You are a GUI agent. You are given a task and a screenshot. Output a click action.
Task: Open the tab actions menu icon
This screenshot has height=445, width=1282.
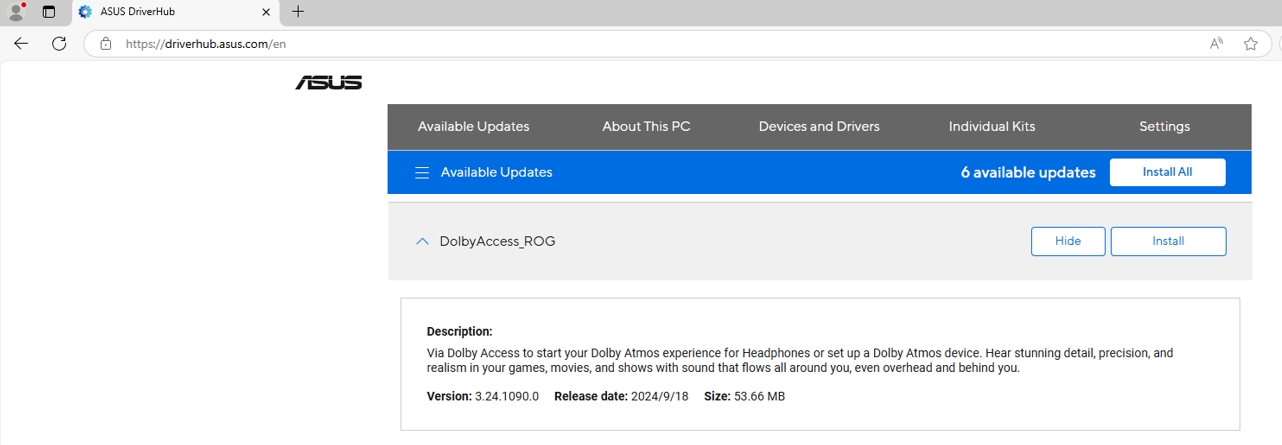point(48,12)
